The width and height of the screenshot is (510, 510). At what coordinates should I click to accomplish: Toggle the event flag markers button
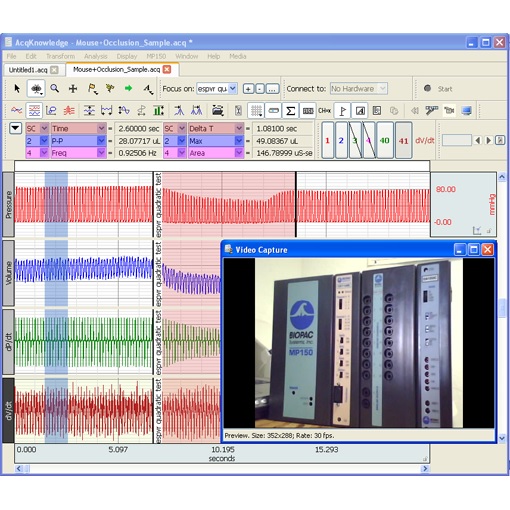[x=342, y=111]
